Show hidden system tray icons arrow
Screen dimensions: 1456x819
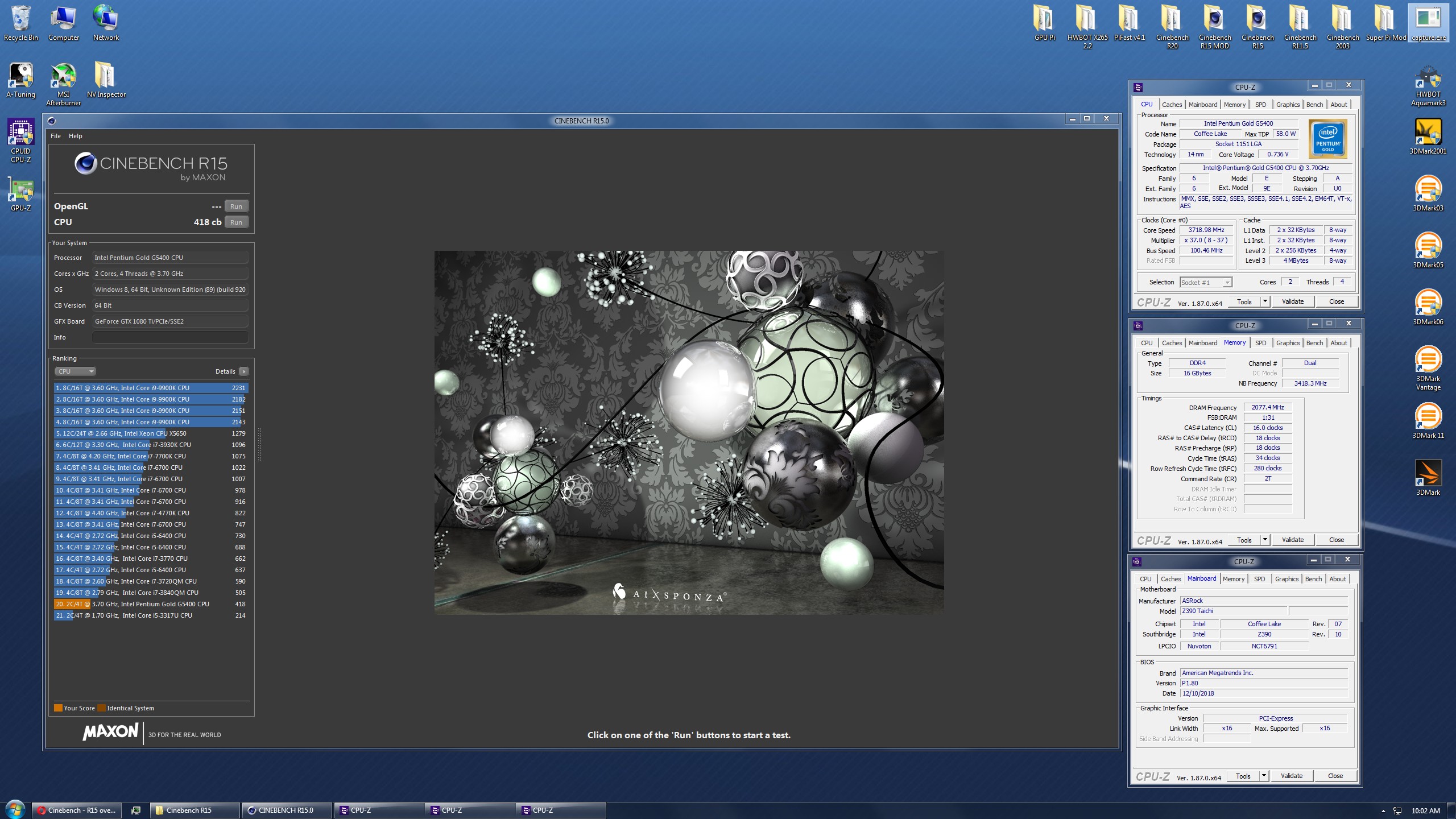point(1383,811)
